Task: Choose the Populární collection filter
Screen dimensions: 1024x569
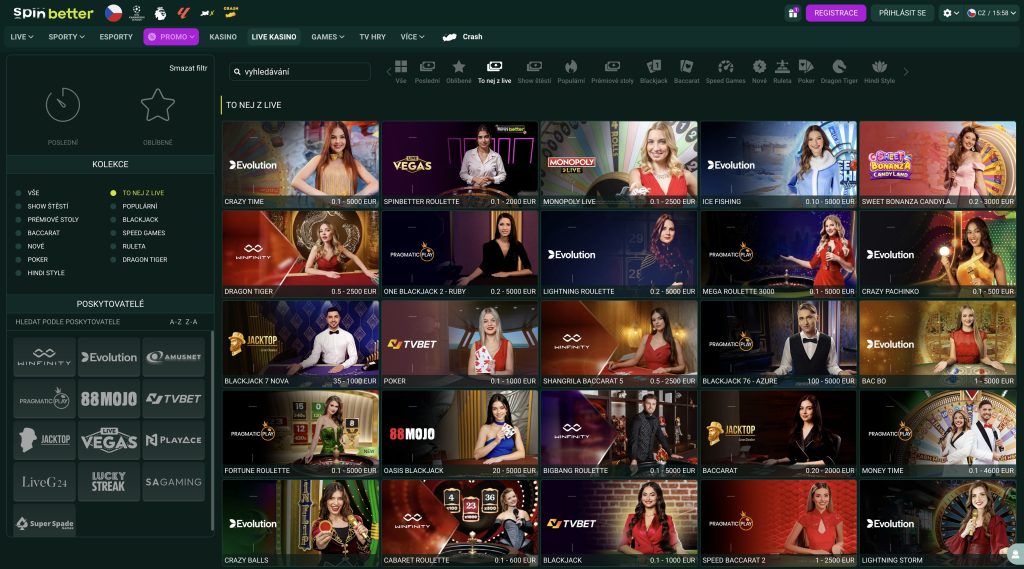Action: click(x=139, y=206)
